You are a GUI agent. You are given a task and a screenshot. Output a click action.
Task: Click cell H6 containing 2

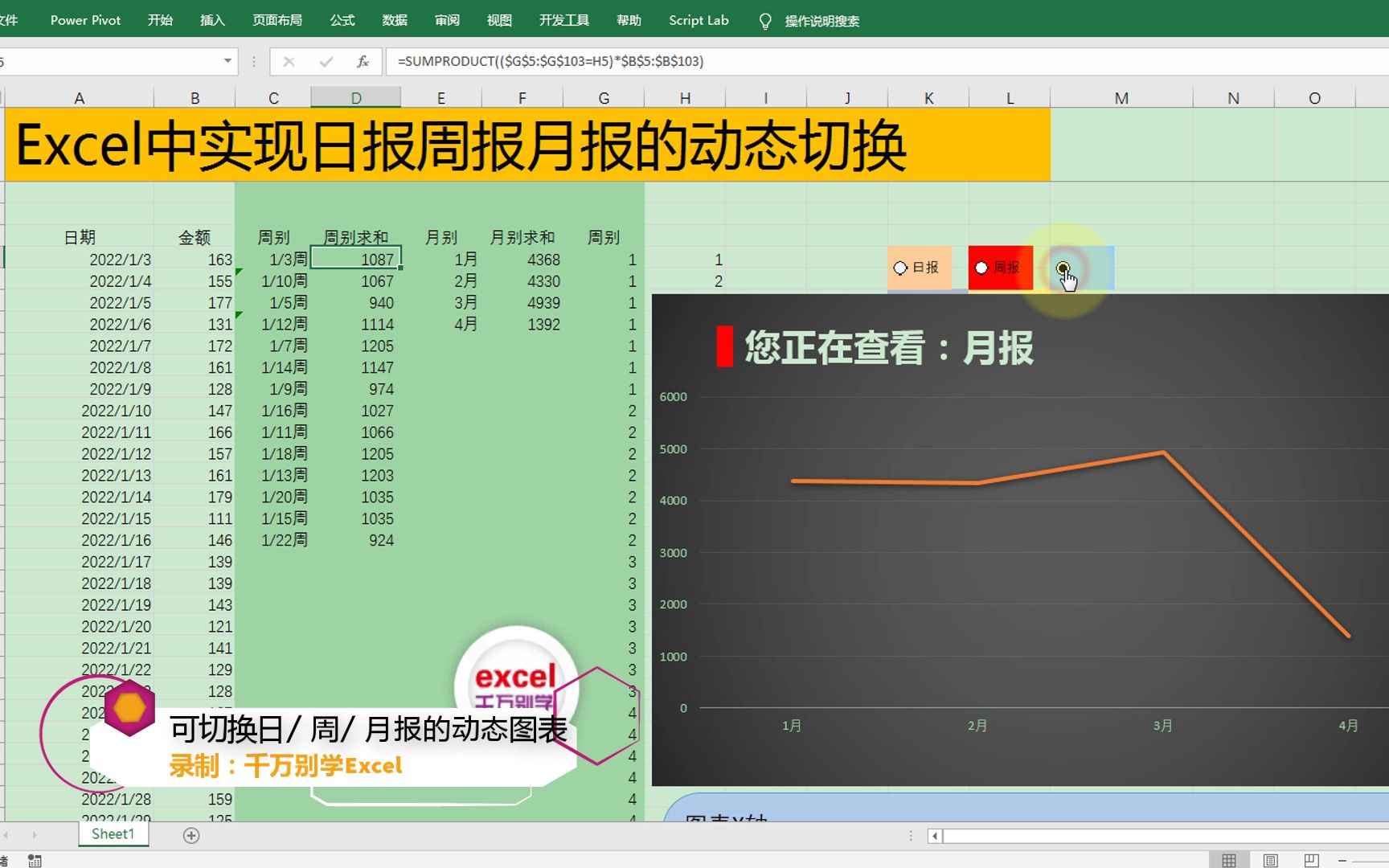(685, 280)
